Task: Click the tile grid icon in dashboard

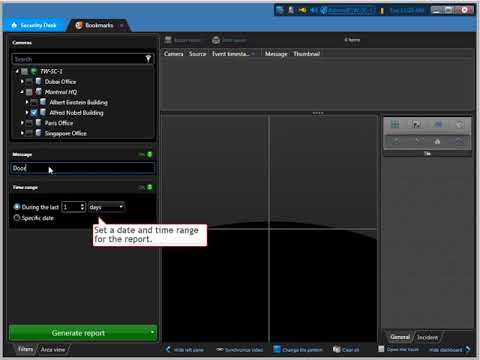Action: pos(395,124)
